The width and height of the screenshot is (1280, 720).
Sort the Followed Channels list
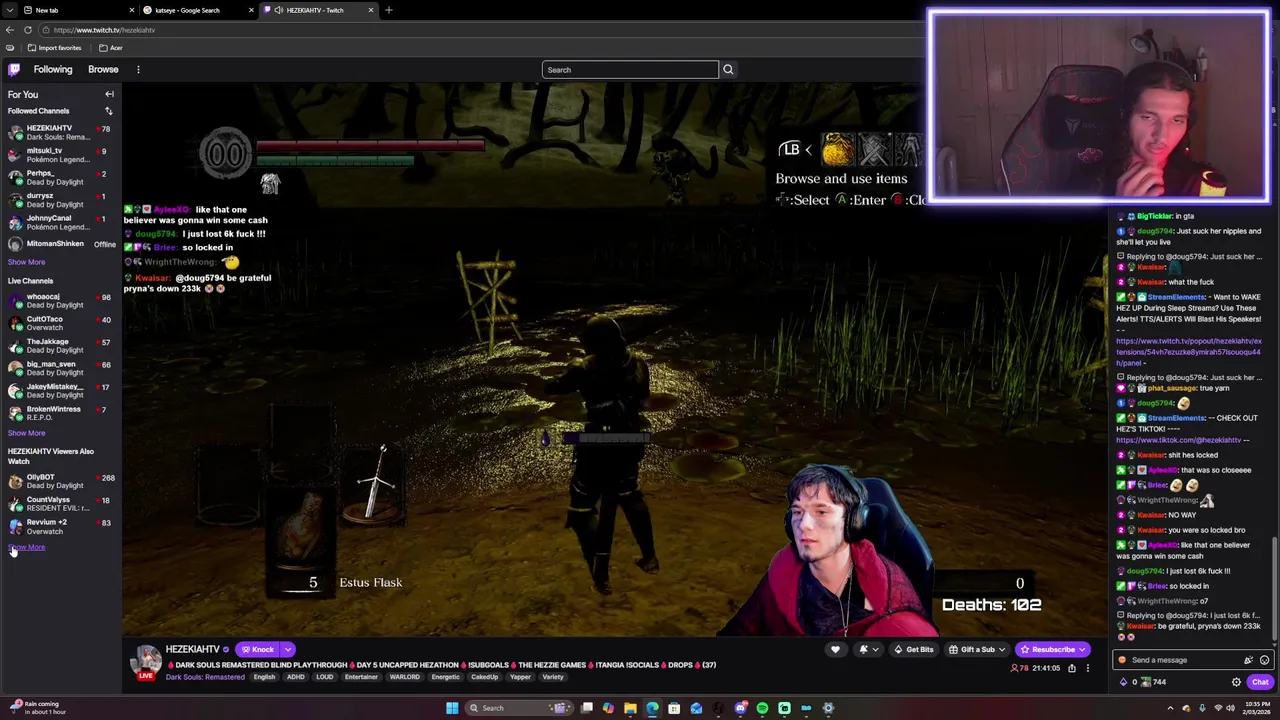108,111
